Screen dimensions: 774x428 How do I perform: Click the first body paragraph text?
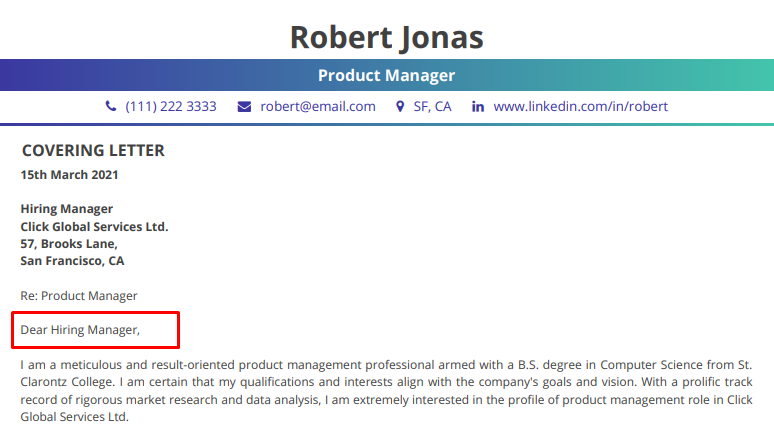pyautogui.click(x=387, y=390)
